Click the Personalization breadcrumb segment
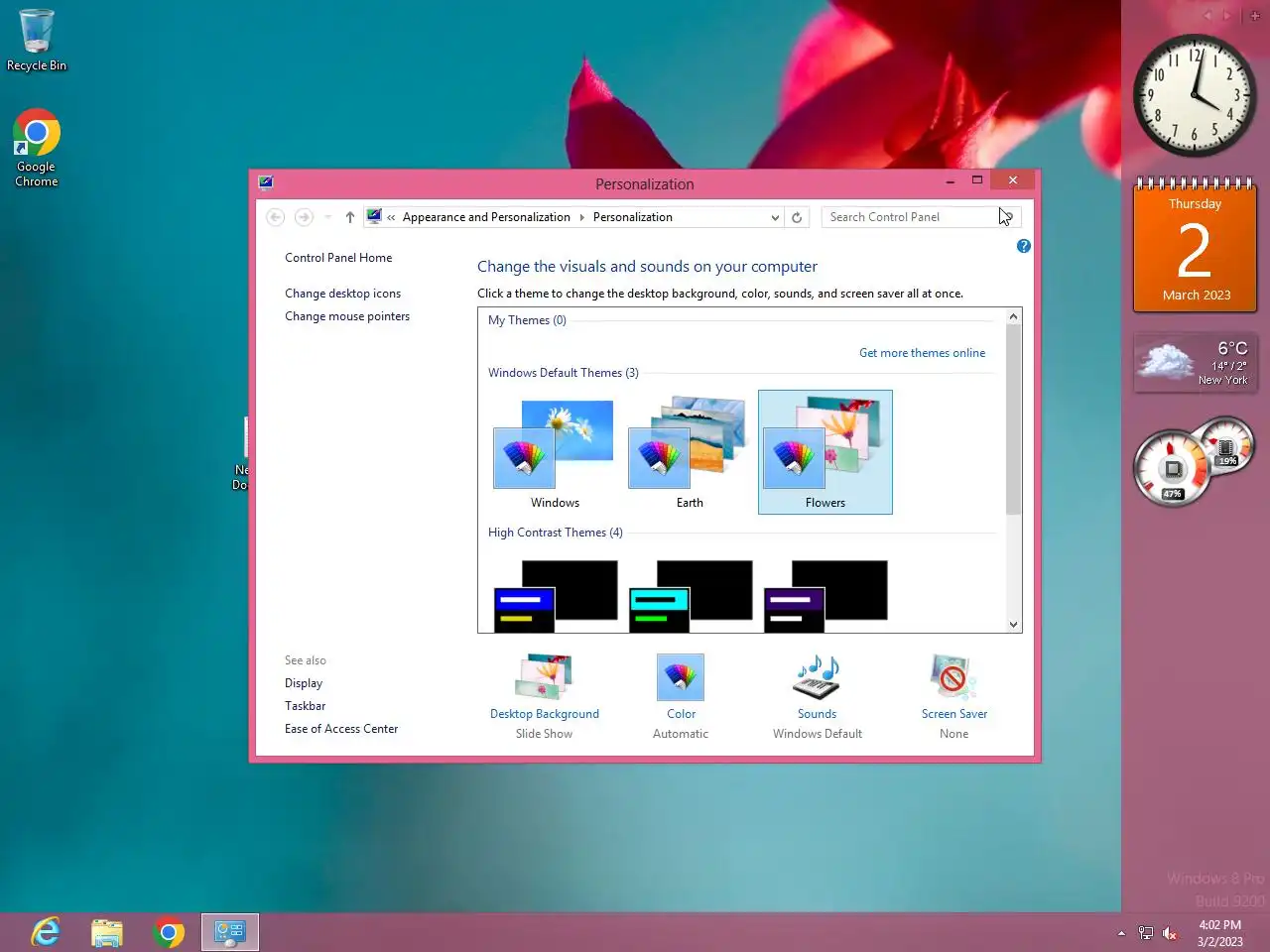Image resolution: width=1270 pixels, height=952 pixels. (633, 217)
